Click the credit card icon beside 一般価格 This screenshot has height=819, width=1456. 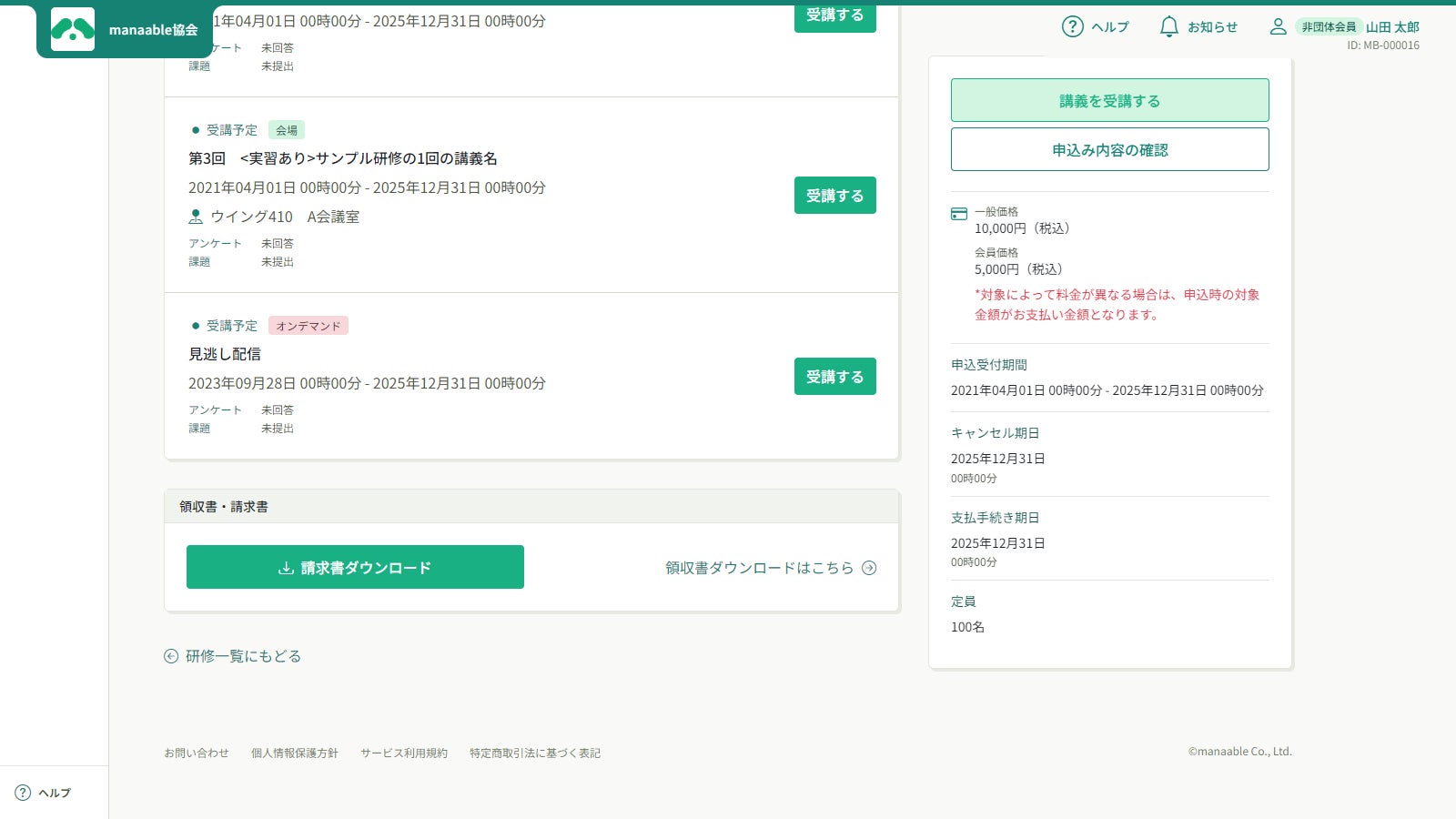coord(959,214)
